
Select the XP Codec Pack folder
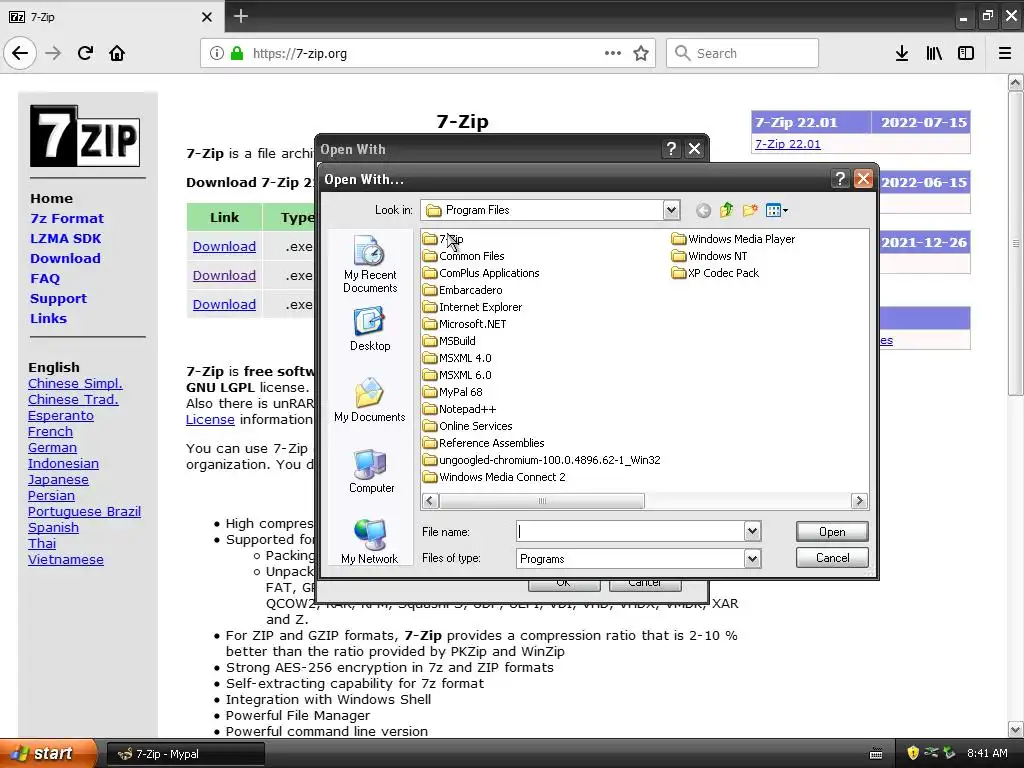point(715,273)
